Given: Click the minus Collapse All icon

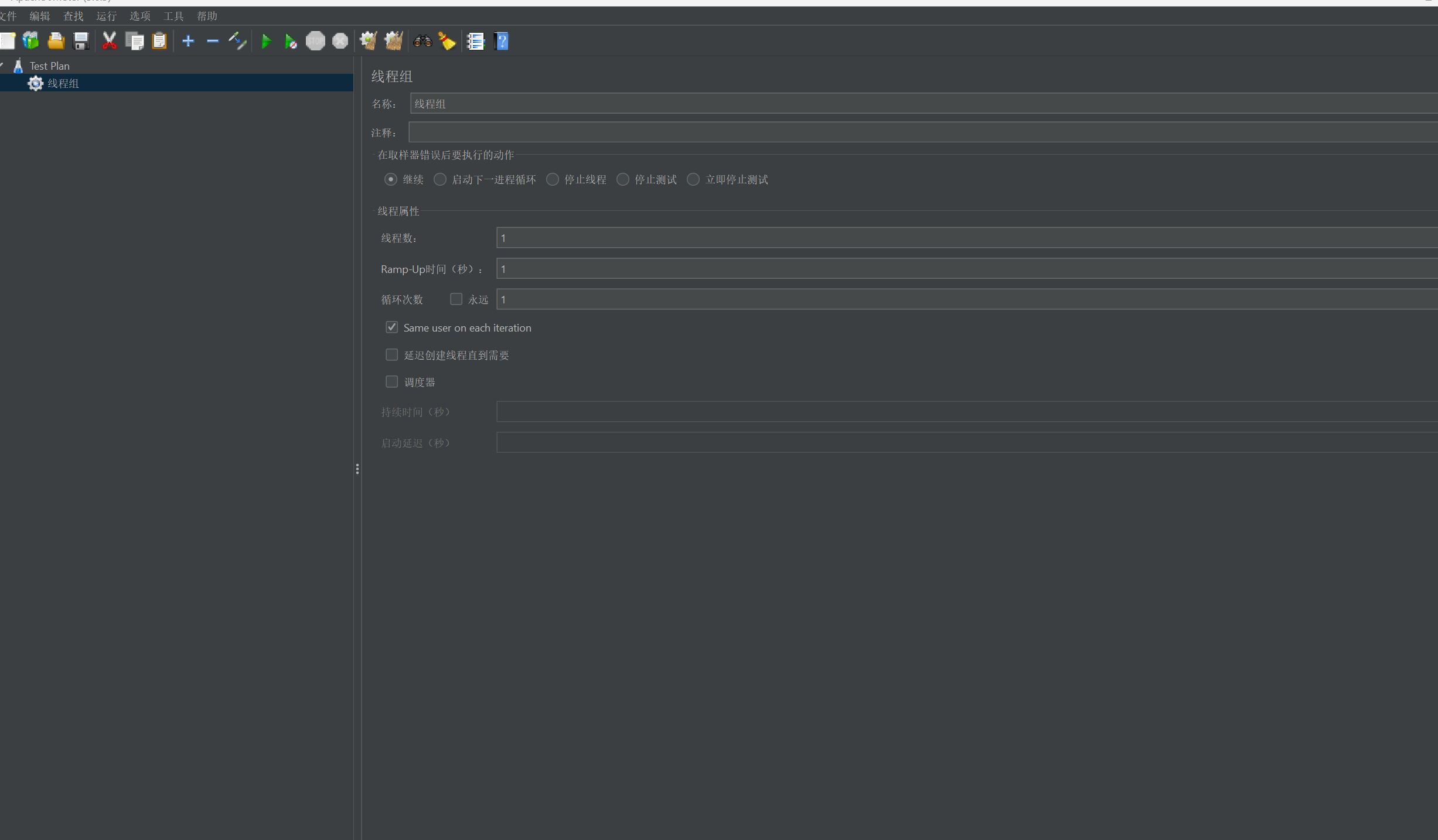Looking at the screenshot, I should coord(213,41).
